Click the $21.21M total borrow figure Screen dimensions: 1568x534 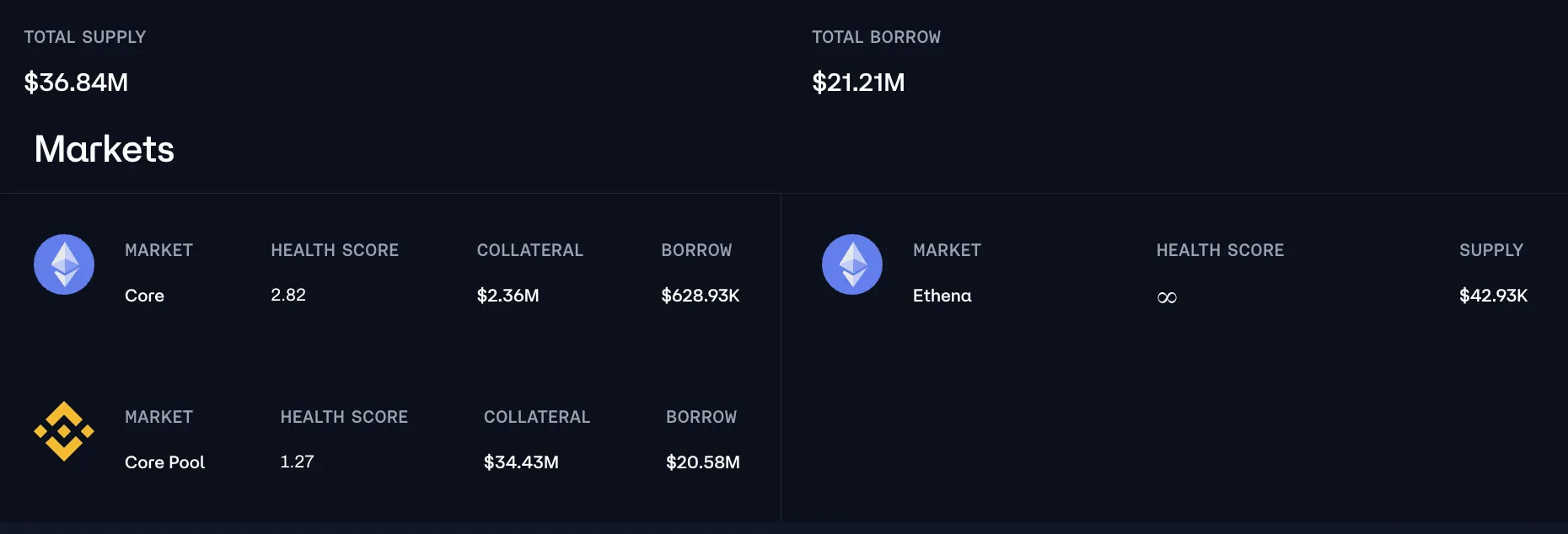coord(858,83)
